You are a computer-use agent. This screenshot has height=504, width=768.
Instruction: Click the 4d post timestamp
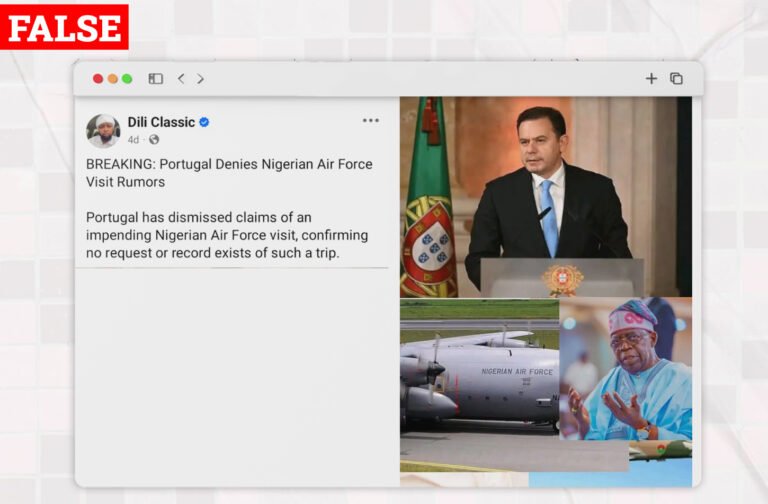coord(133,140)
